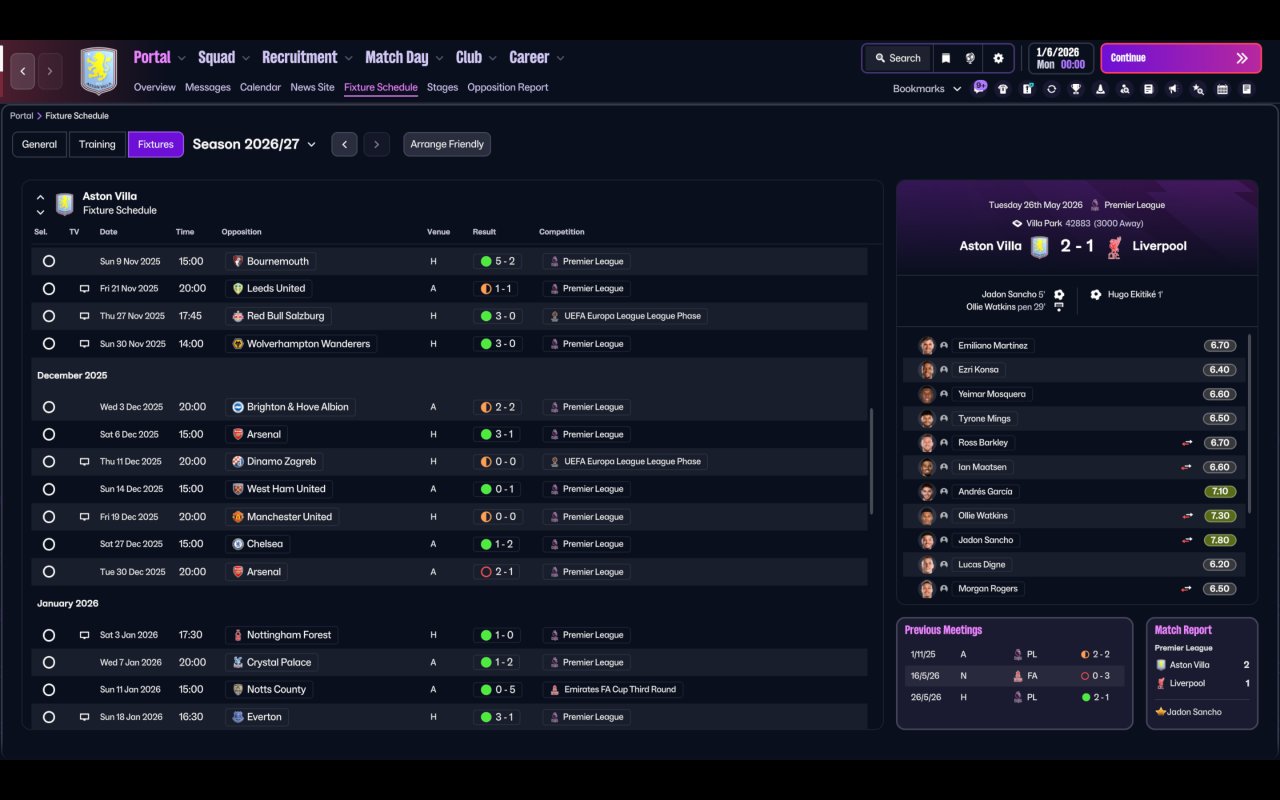Select the Notts County fixture radio button
Screen dimensions: 1280x800
click(49, 690)
